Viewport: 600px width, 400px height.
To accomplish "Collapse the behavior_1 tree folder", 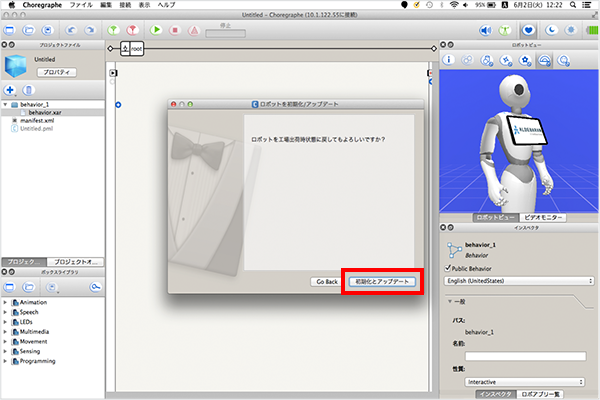I will pyautogui.click(x=6, y=104).
